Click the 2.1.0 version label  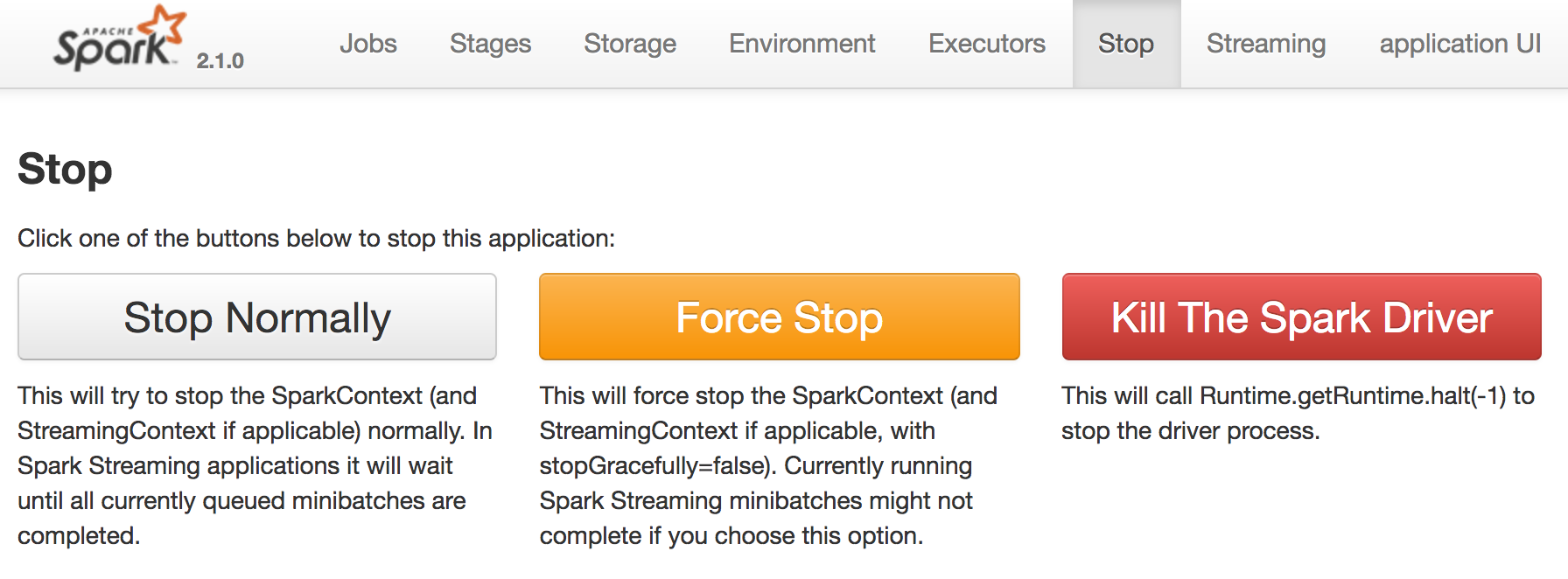point(220,61)
